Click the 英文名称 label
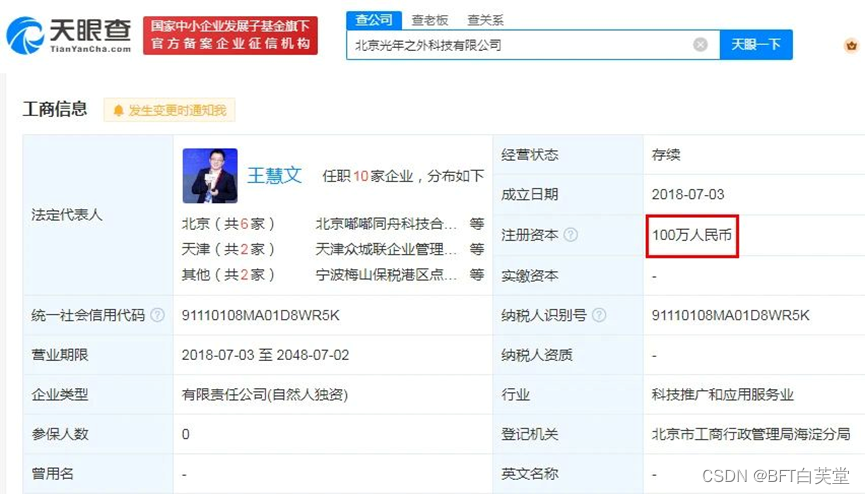This screenshot has height=494, width=865. tap(530, 474)
